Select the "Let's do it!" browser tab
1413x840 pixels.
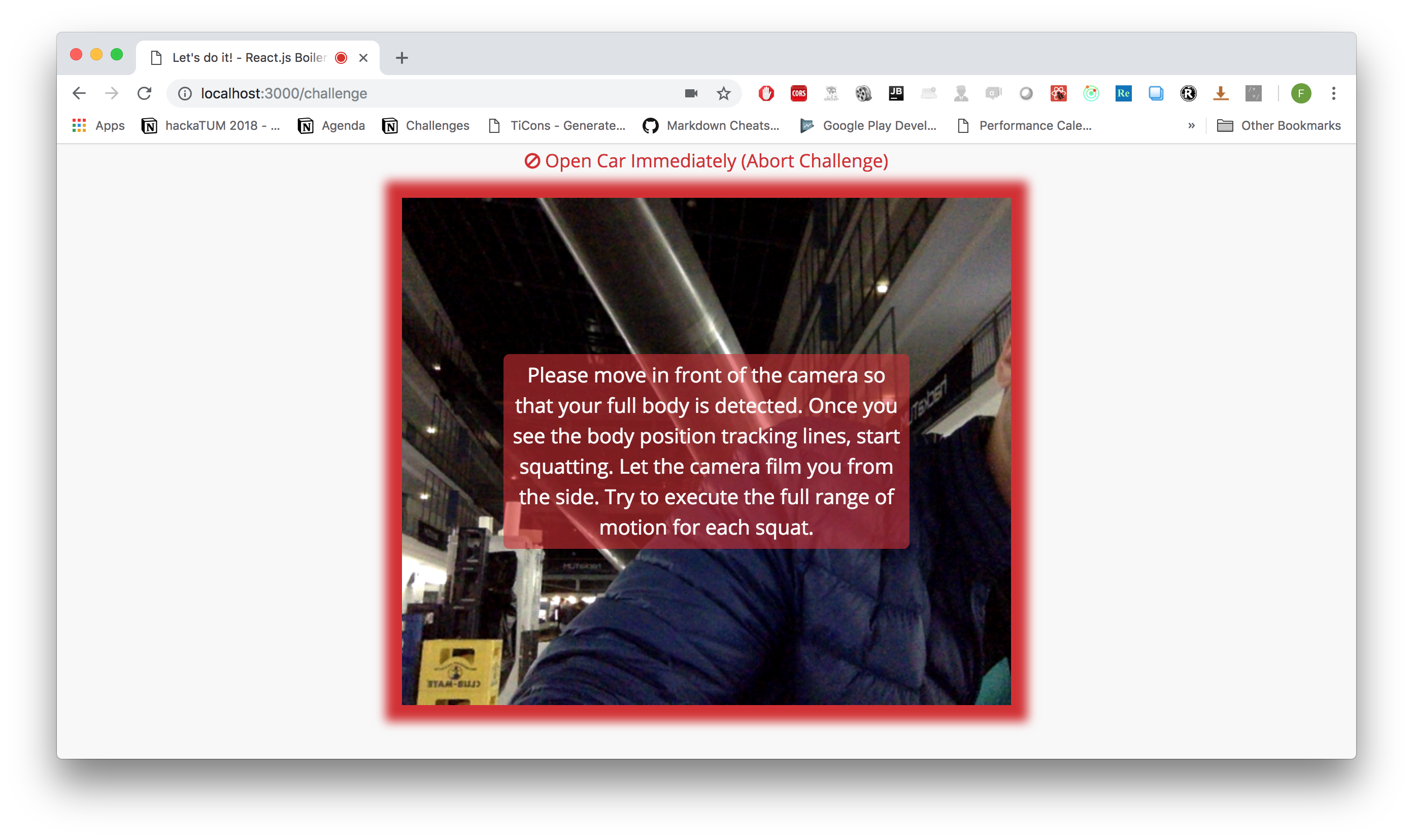click(249, 58)
